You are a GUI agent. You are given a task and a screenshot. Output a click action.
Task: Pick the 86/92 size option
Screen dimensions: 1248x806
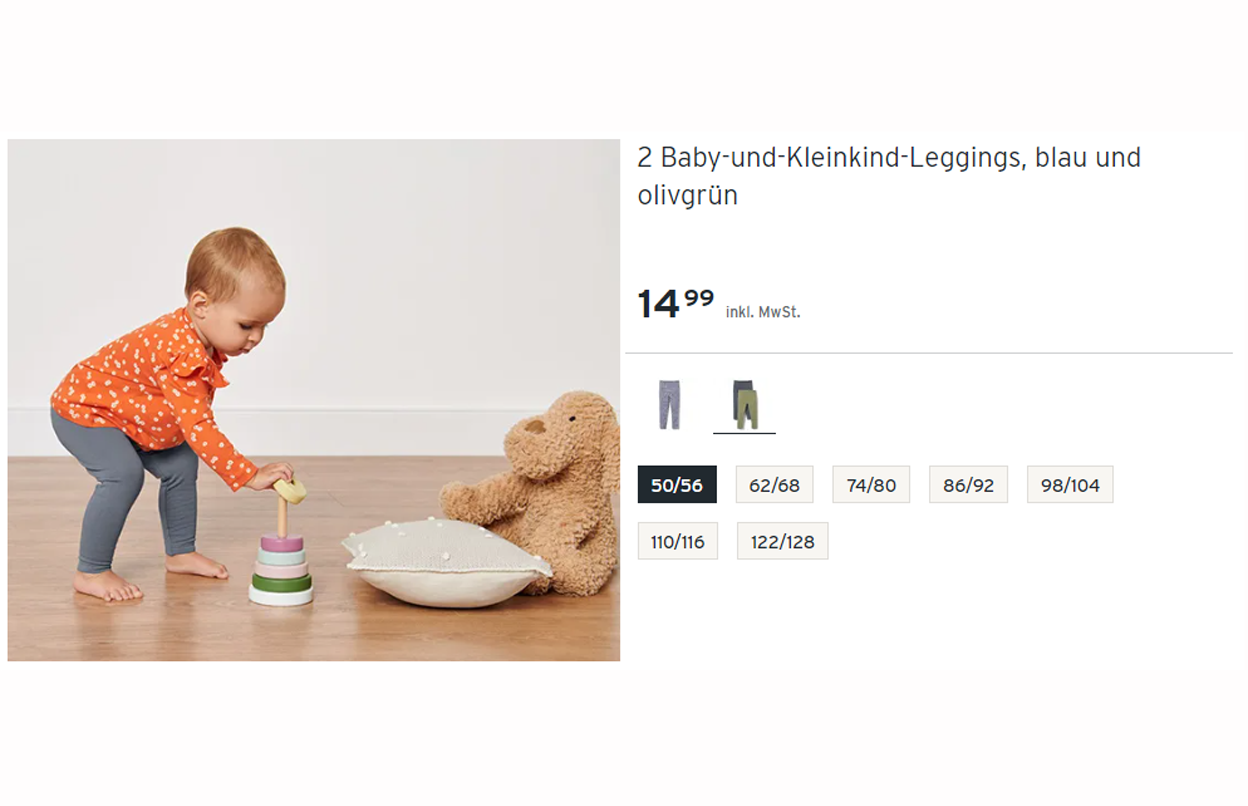pos(968,485)
